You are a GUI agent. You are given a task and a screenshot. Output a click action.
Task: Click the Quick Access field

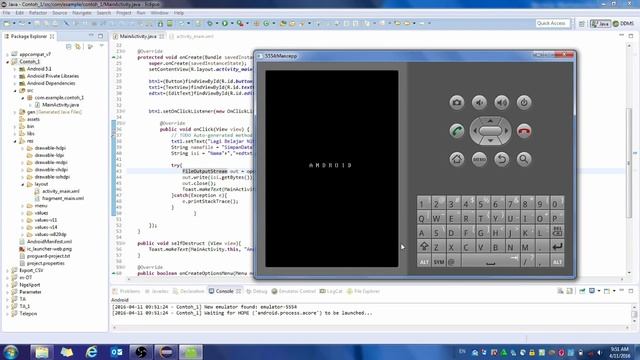553,24
